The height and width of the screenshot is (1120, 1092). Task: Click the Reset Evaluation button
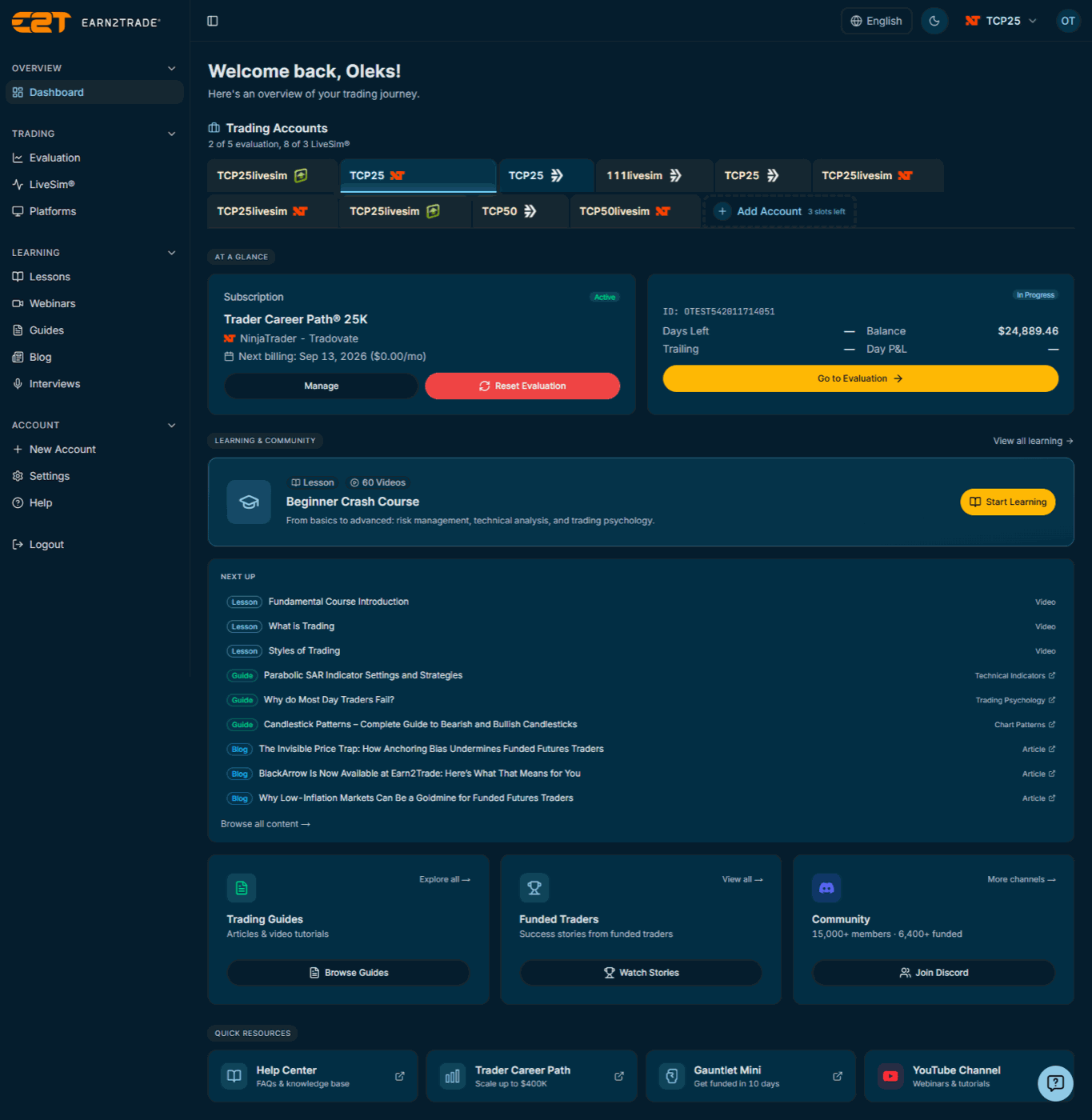point(522,386)
